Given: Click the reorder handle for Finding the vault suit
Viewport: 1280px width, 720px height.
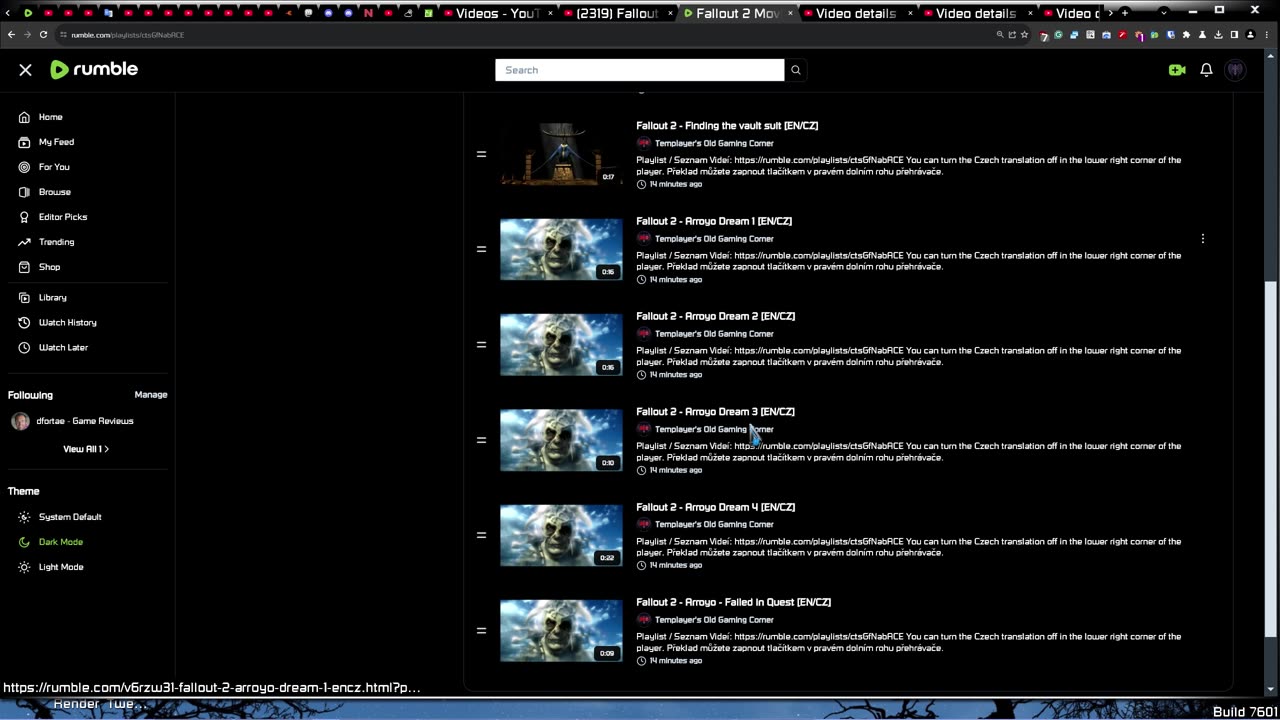Looking at the screenshot, I should coord(481,154).
